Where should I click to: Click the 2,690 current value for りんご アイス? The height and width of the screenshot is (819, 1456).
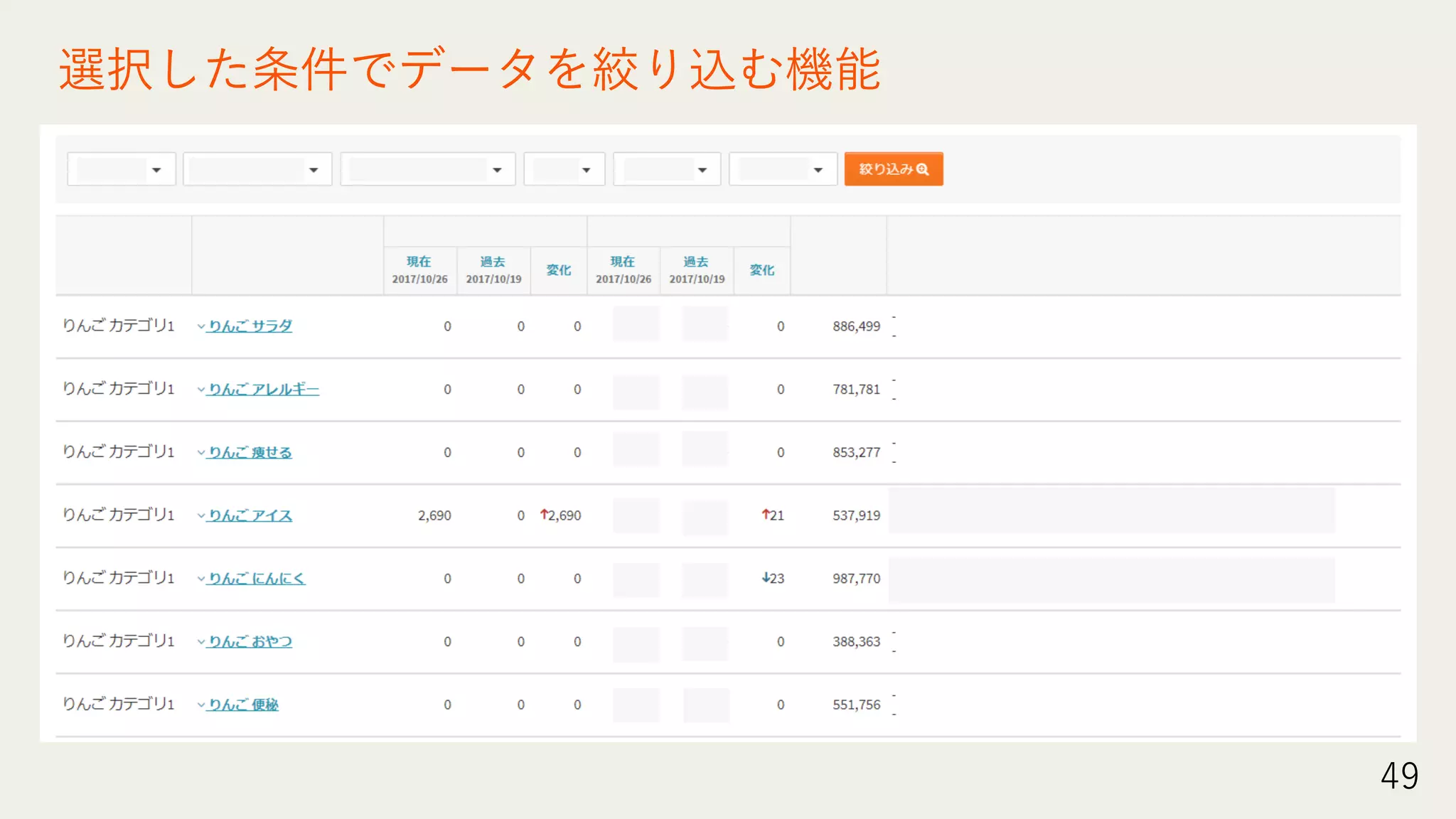(434, 515)
